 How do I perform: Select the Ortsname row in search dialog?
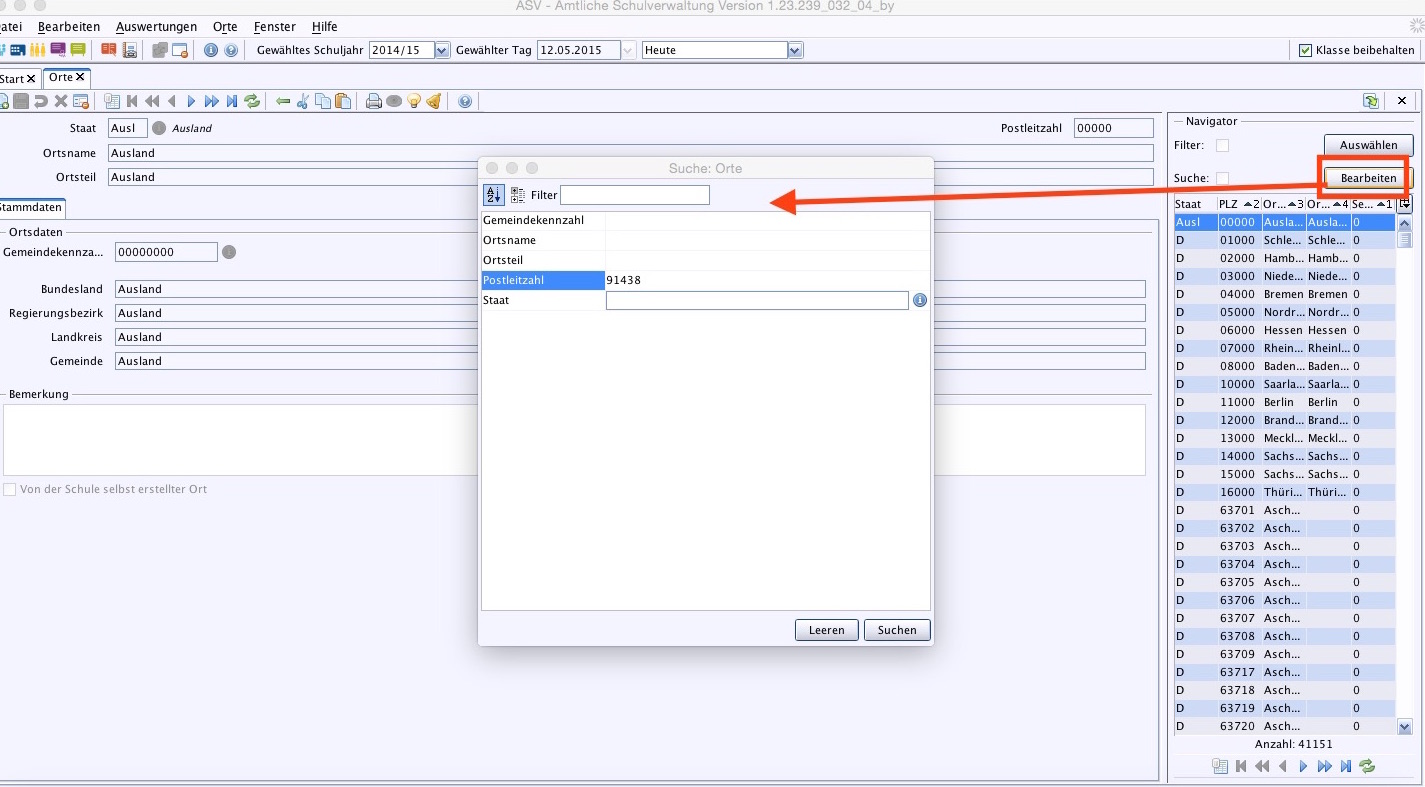tap(705, 240)
